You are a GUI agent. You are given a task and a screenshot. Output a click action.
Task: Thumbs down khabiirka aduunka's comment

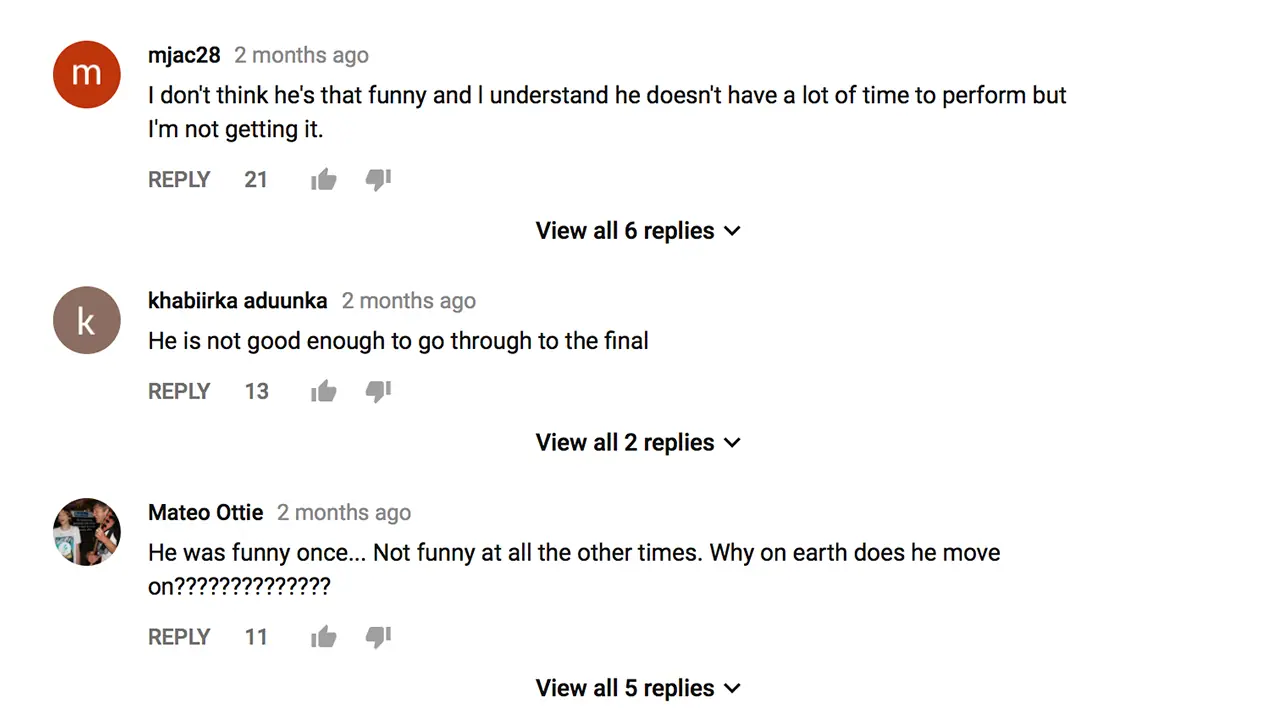[x=378, y=392]
